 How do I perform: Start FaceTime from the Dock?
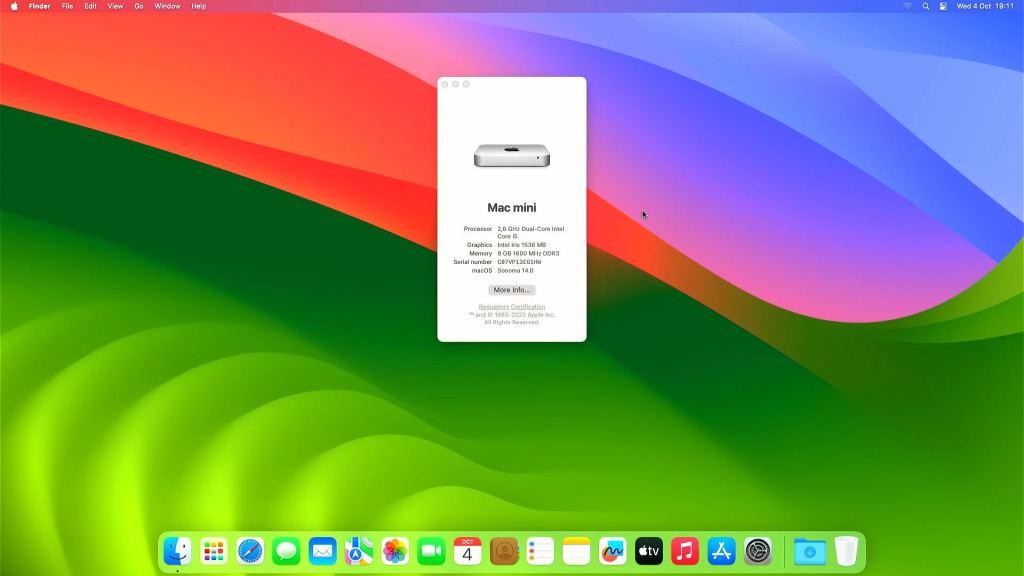coord(431,551)
